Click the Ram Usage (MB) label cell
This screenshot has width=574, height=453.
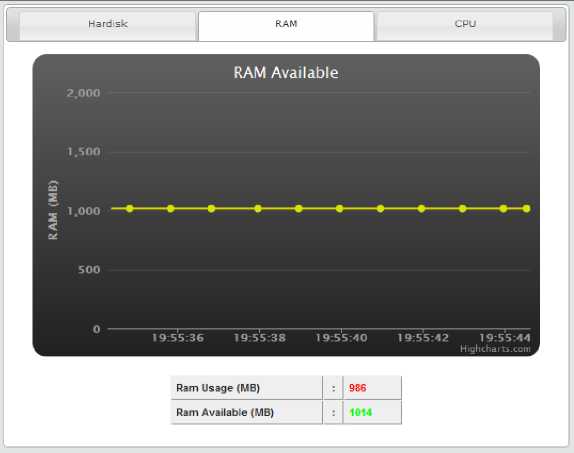[247, 388]
